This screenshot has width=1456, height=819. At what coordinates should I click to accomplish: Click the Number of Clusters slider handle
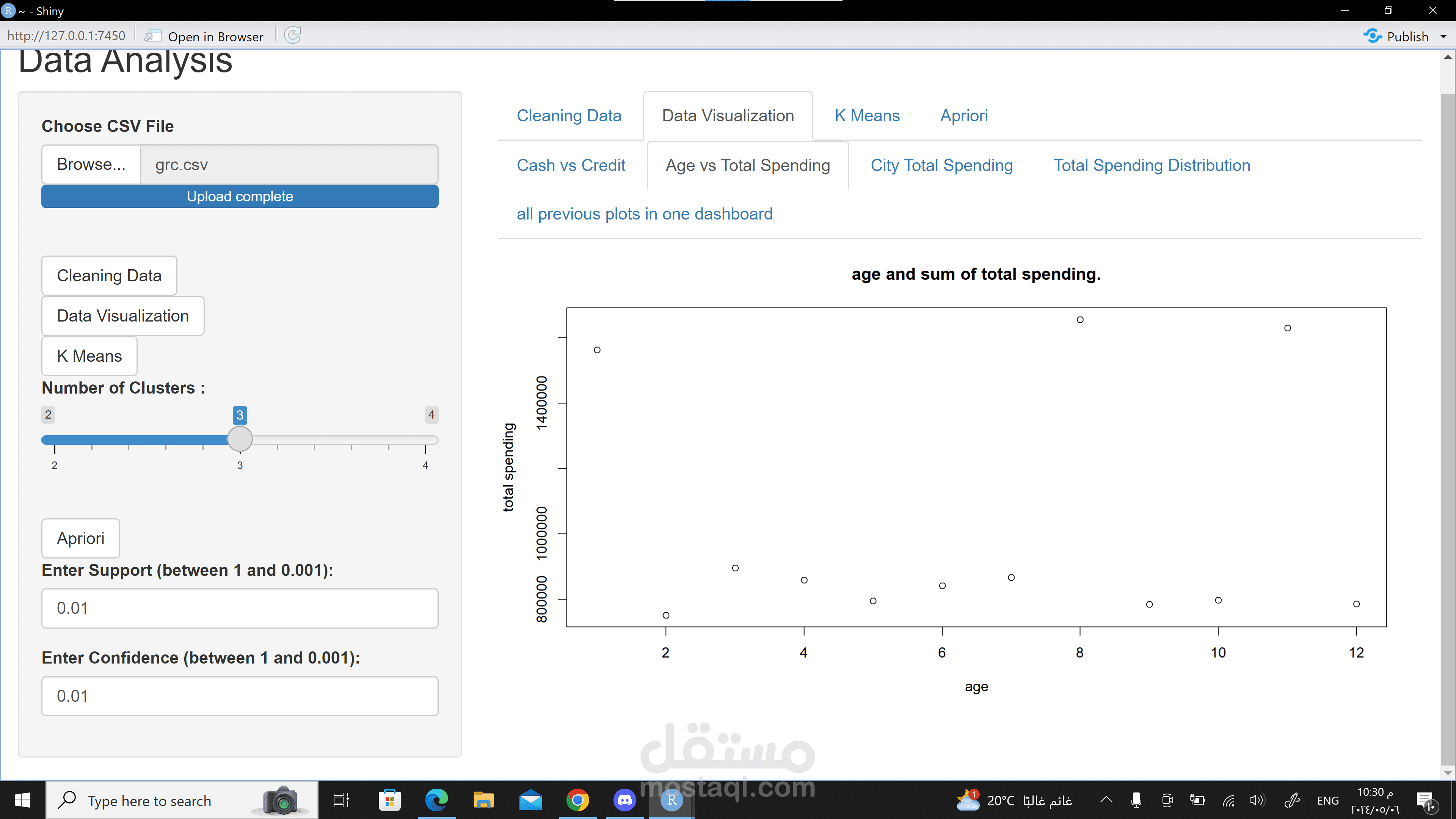(240, 439)
